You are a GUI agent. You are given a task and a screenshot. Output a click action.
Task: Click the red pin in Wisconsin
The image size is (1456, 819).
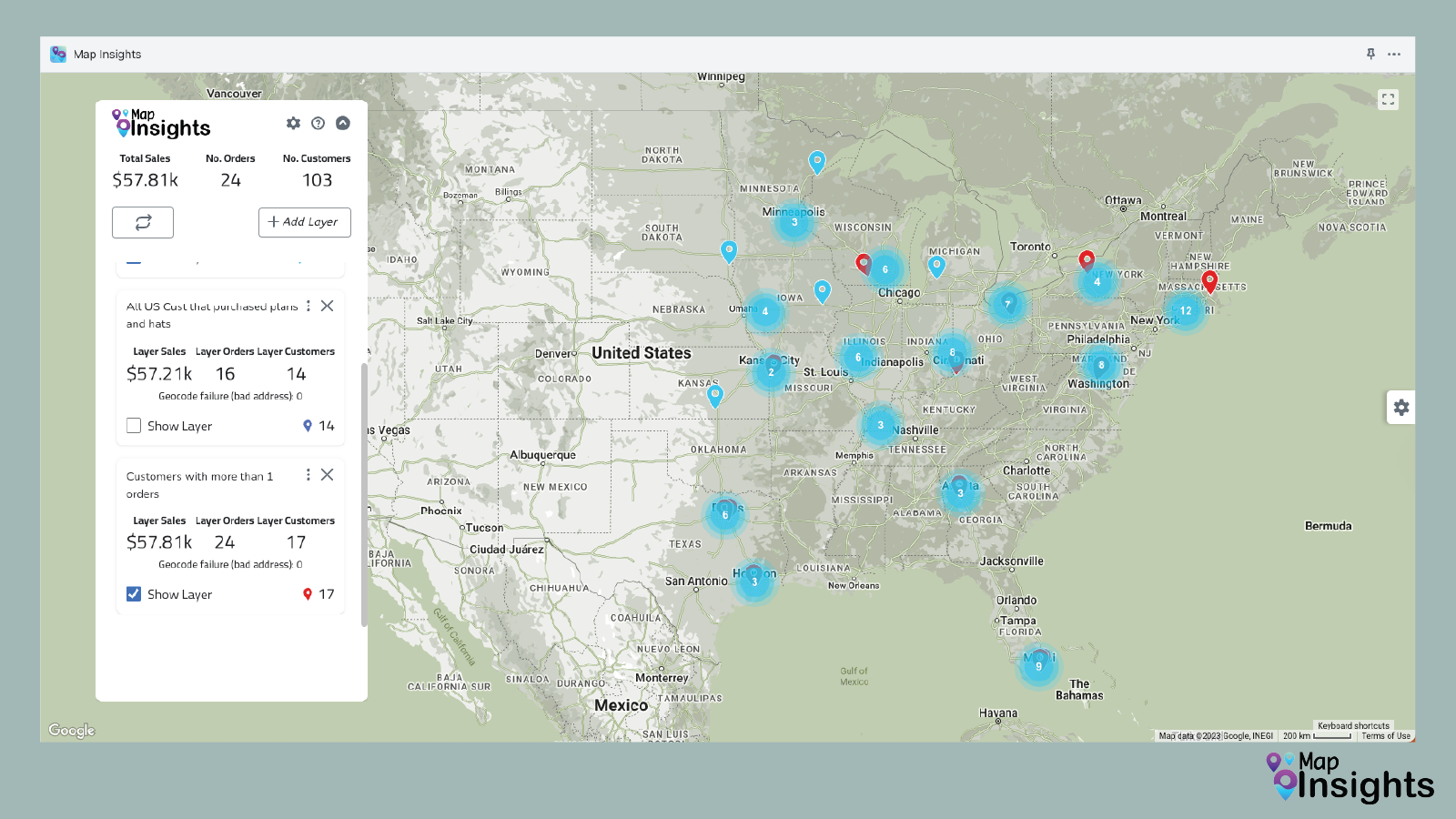pyautogui.click(x=864, y=265)
